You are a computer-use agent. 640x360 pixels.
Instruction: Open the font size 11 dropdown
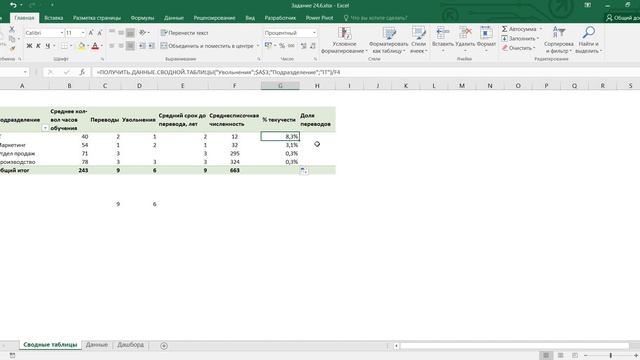[x=83, y=33]
